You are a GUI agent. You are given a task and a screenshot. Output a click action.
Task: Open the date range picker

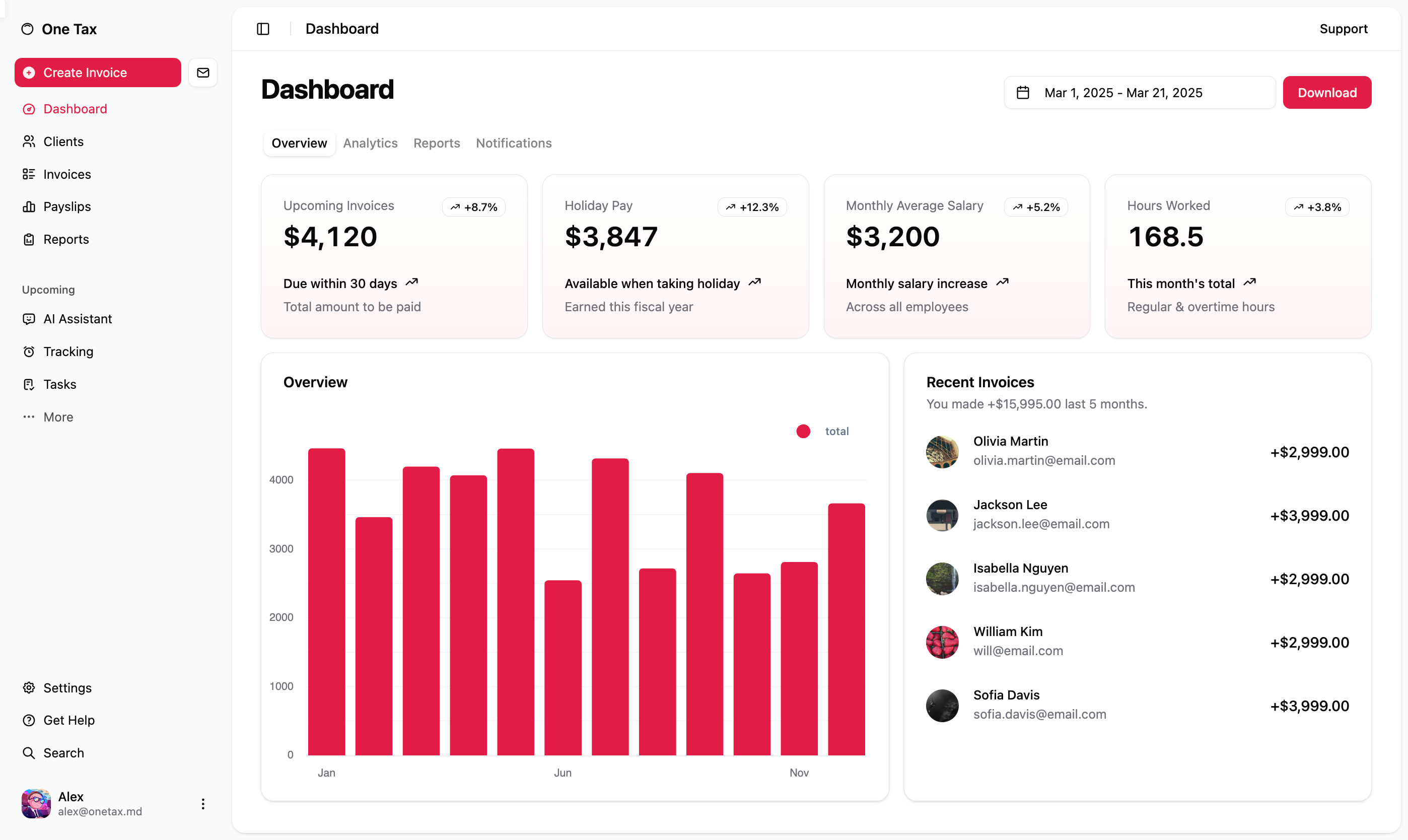point(1139,92)
